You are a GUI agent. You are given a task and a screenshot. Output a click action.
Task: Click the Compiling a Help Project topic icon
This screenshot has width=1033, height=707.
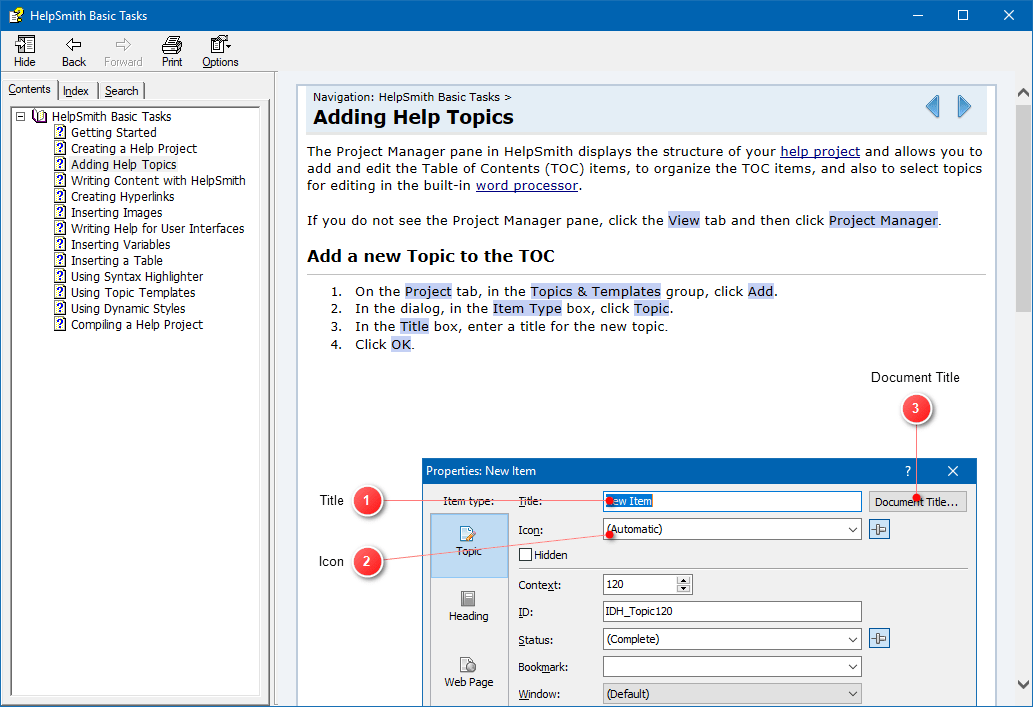[x=60, y=324]
